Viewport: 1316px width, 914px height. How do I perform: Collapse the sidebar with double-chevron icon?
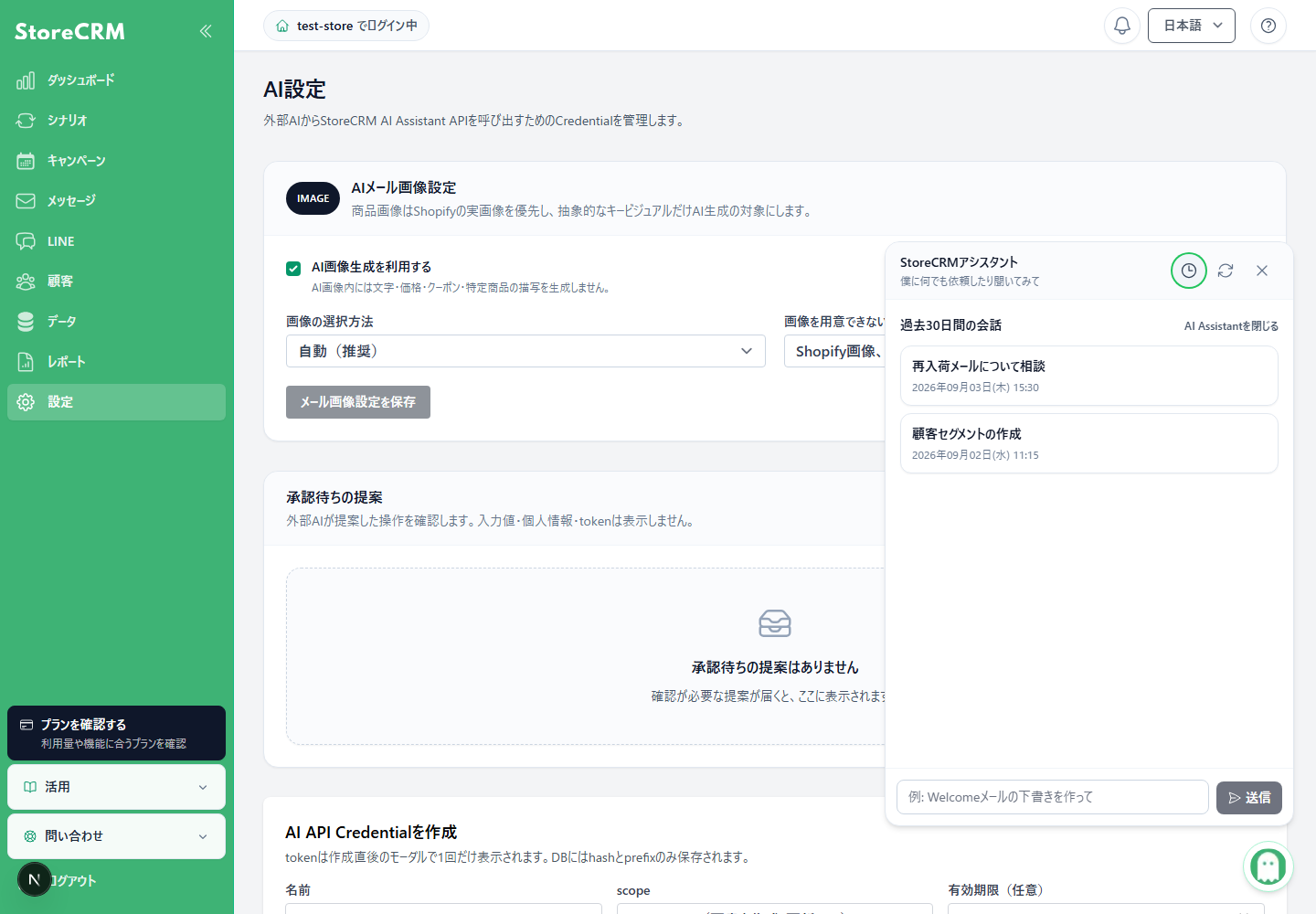click(206, 31)
